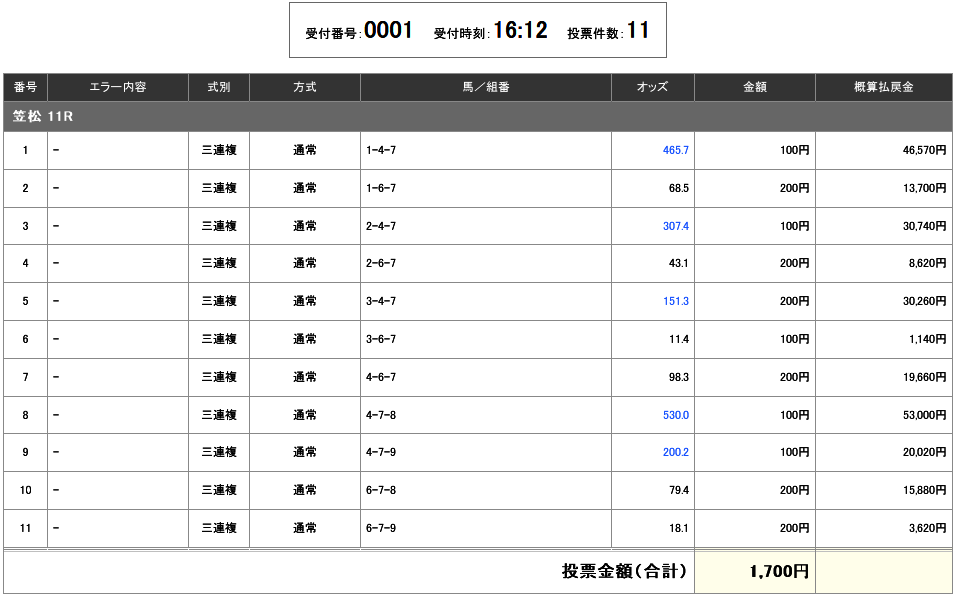Screen dimensions: 958x596
Task: Open the 530.0 odds link
Action: pos(675,415)
